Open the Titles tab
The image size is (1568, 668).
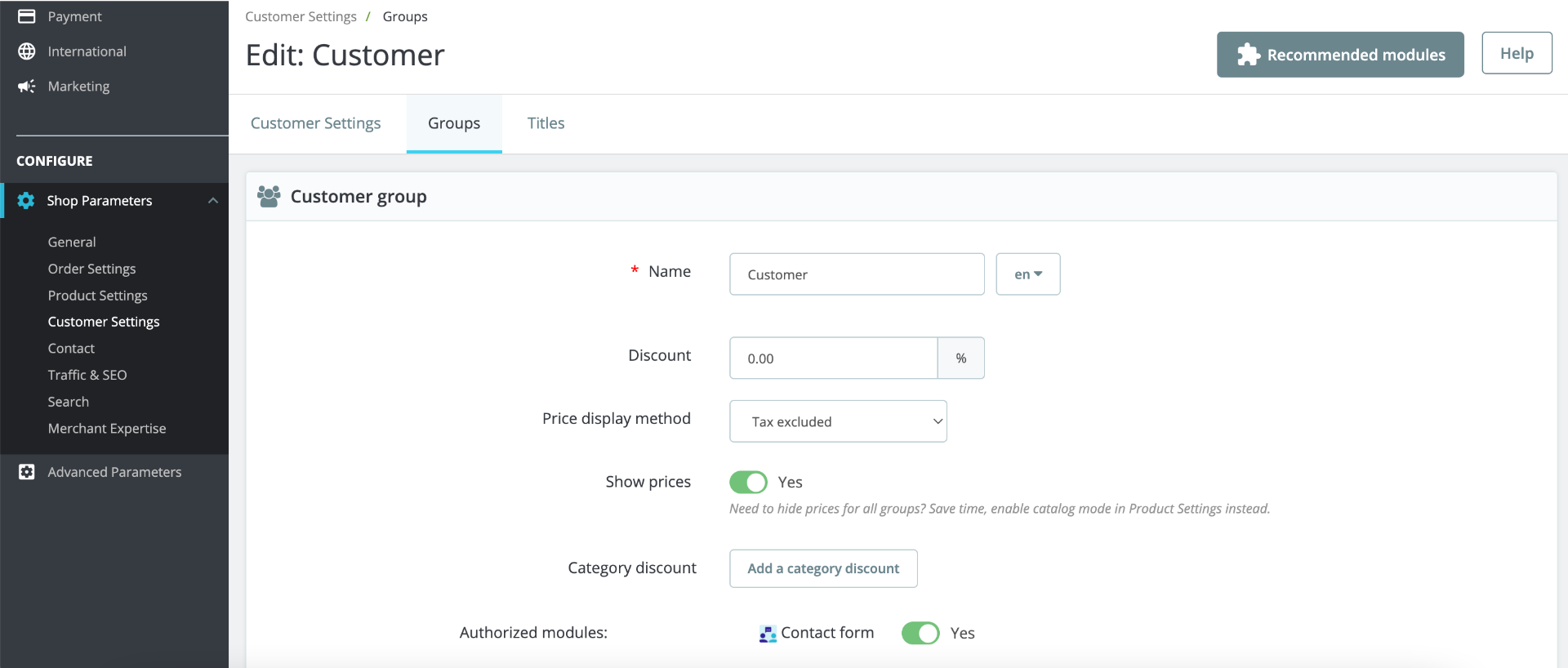point(546,123)
